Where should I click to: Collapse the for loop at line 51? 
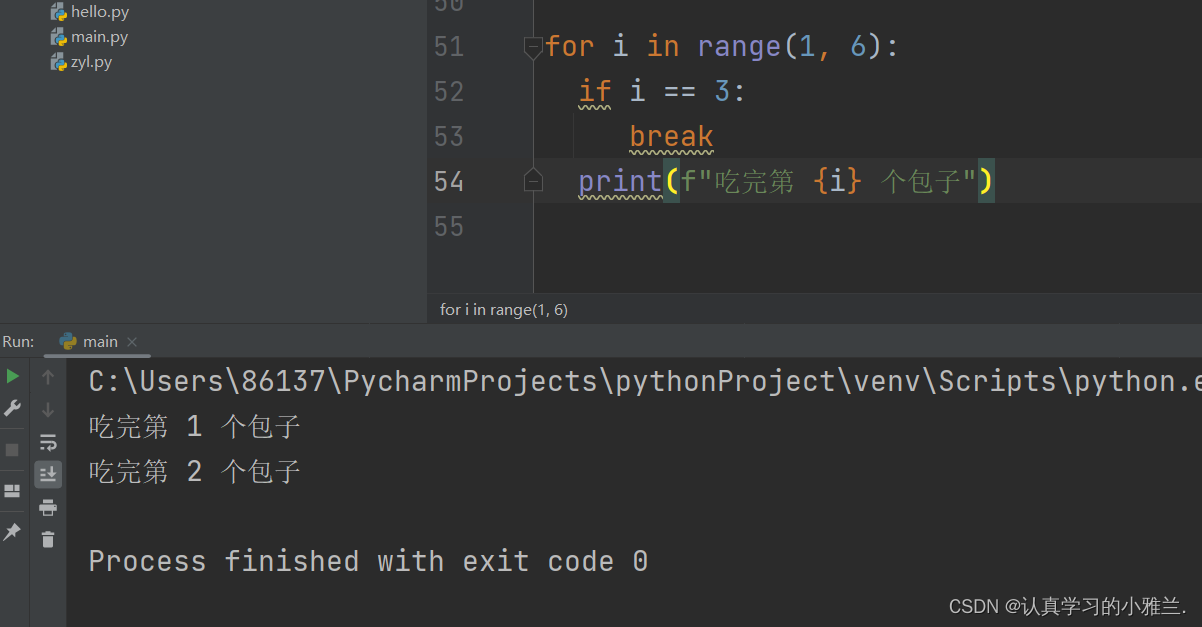pyautogui.click(x=533, y=46)
